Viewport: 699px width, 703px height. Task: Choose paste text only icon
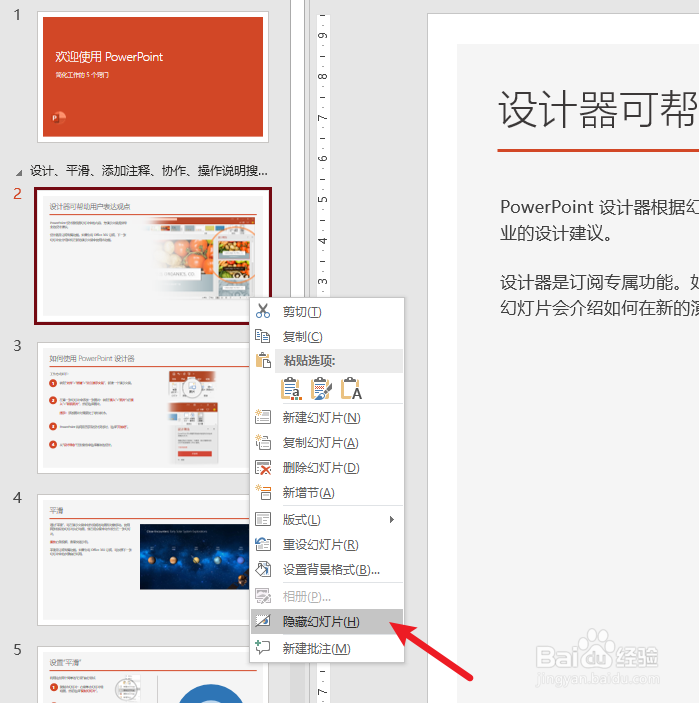(351, 388)
